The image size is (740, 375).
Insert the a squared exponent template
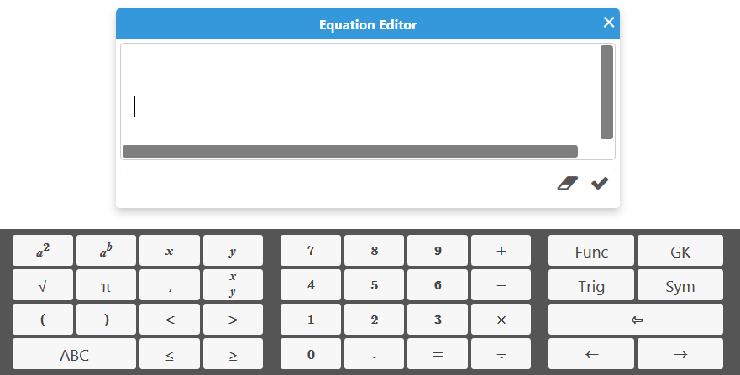(x=43, y=251)
